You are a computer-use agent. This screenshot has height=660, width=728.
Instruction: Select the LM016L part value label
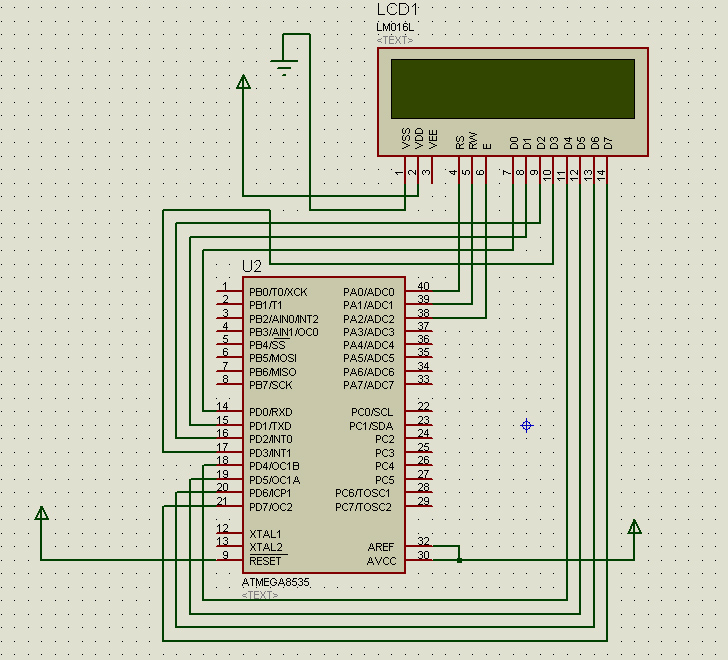pyautogui.click(x=396, y=26)
